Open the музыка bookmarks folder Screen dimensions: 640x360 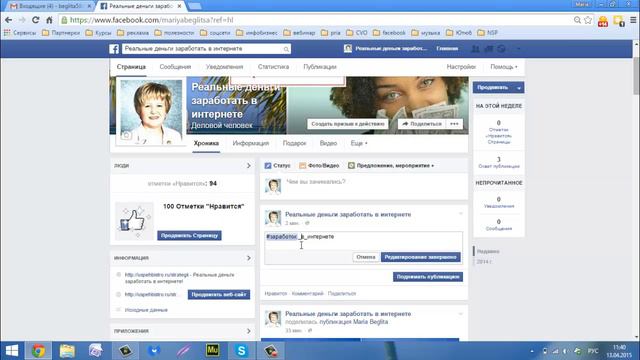[426, 33]
